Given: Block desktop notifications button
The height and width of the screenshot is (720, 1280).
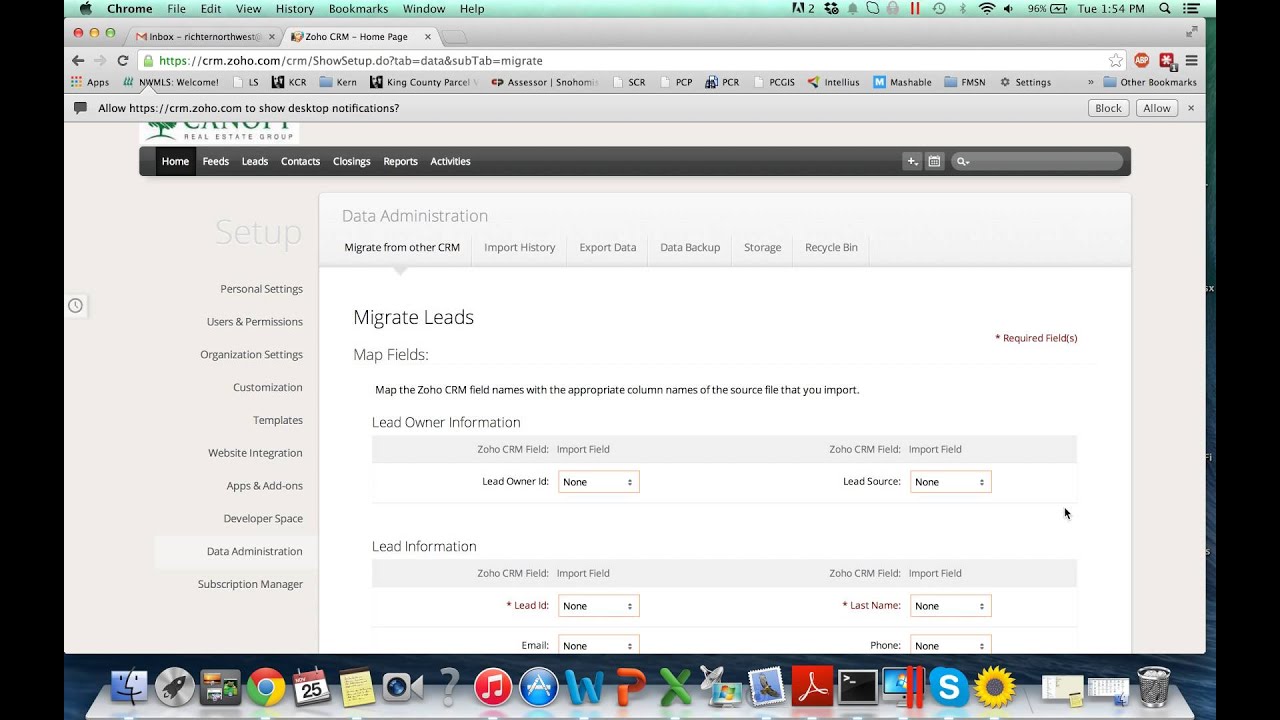Looking at the screenshot, I should click(1108, 108).
